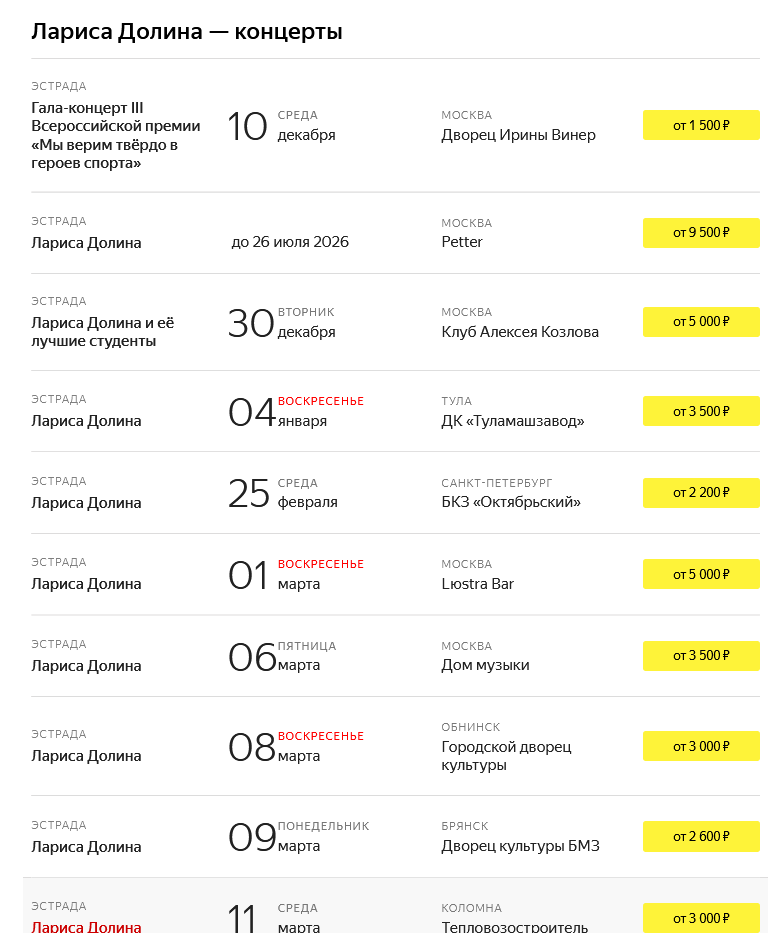Click venue Клуб Алексея Козлова
This screenshot has width=773, height=933.
pyautogui.click(x=520, y=332)
